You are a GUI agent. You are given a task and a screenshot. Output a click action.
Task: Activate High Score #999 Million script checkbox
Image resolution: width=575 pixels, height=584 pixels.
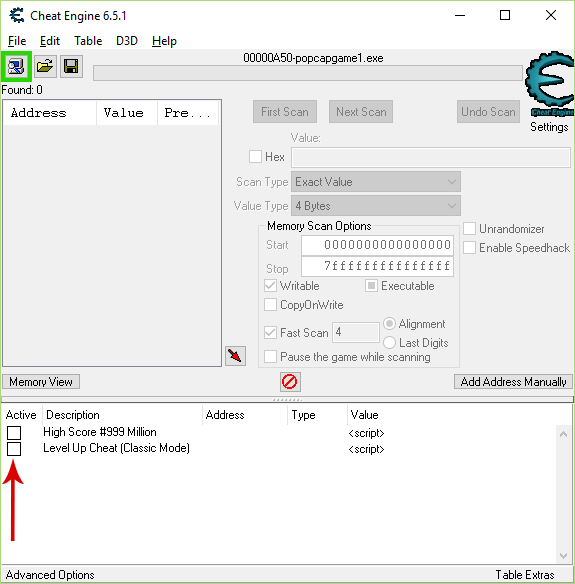14,433
